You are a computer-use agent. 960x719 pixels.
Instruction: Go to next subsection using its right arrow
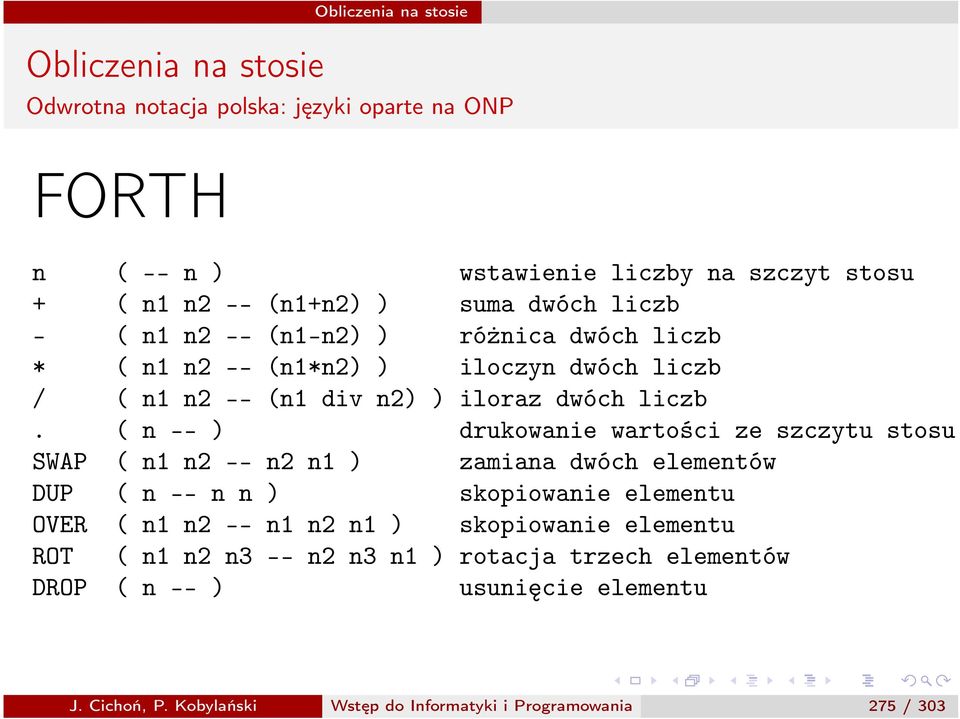(x=770, y=680)
